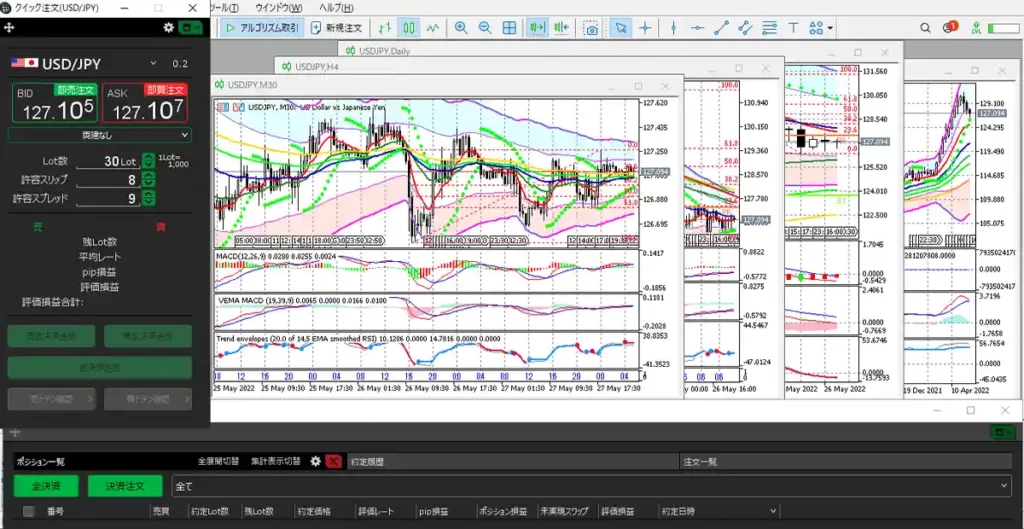Select the crosshair tool
Screen dimensions: 1024x529
tap(646, 28)
